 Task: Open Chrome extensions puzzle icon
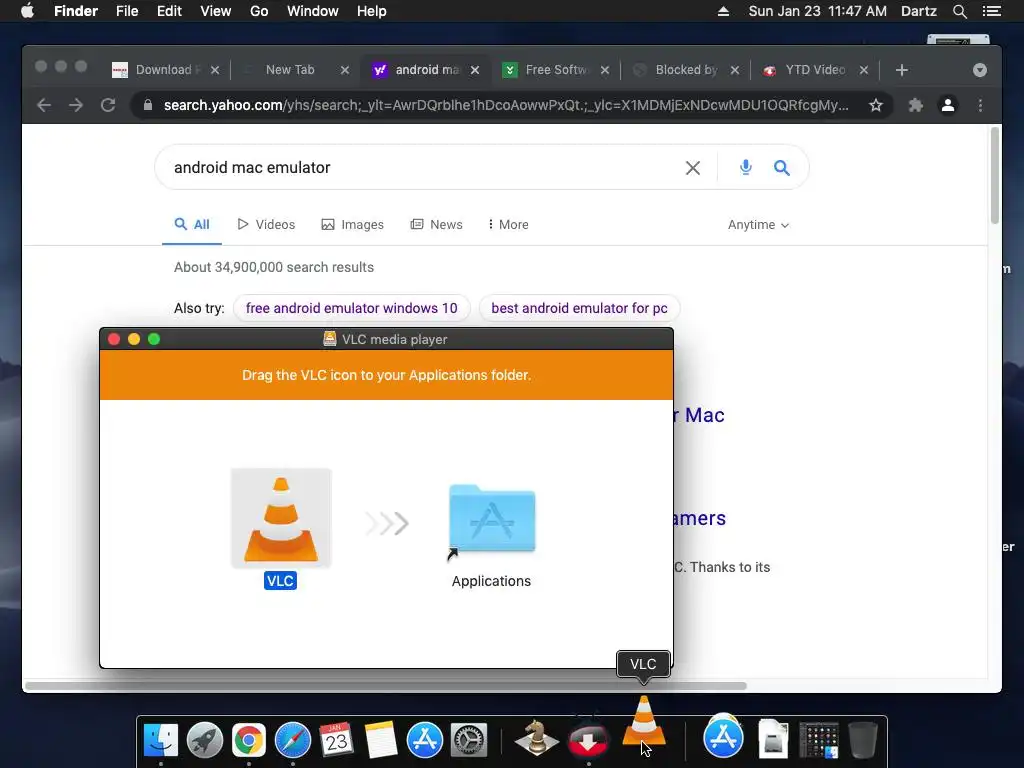click(916, 105)
